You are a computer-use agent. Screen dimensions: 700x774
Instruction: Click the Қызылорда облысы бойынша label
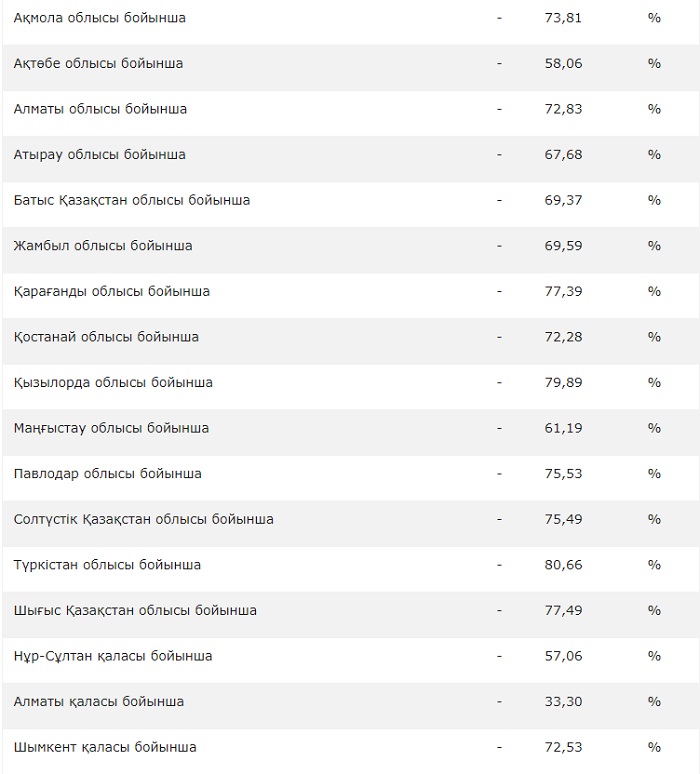pos(113,383)
